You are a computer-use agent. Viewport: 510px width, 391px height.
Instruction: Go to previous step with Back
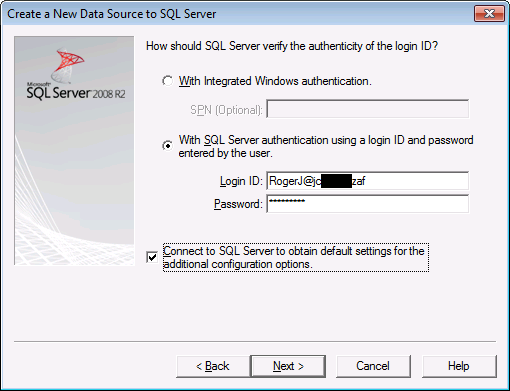pos(213,366)
